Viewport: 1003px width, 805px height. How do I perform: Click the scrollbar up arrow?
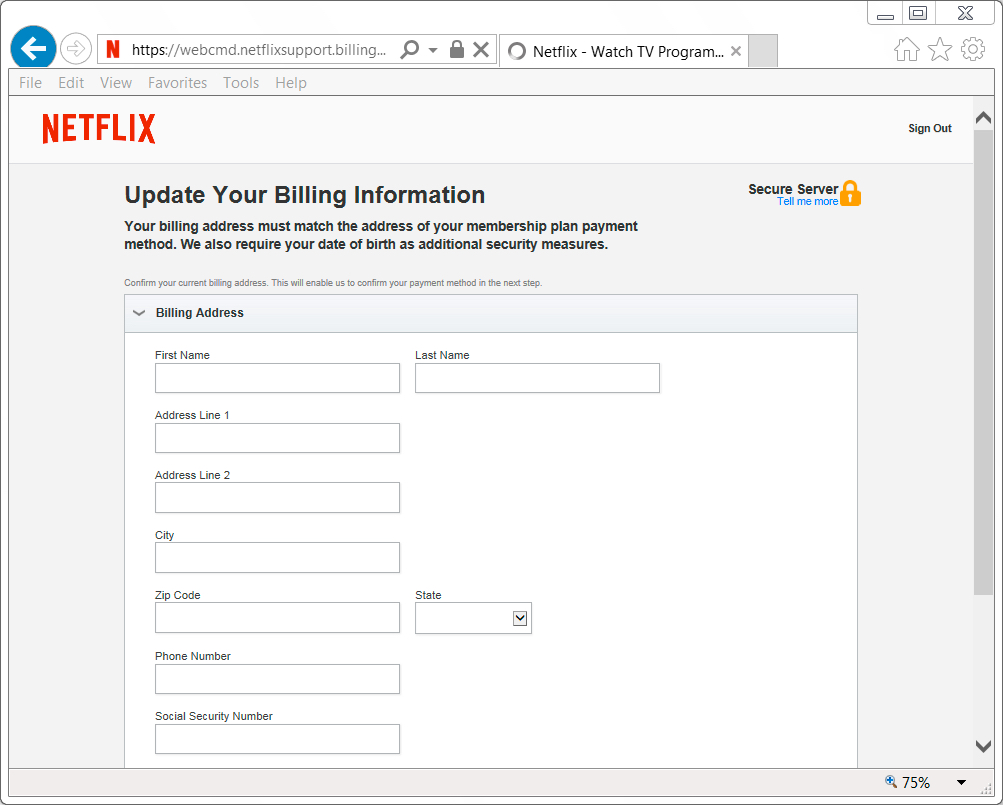(x=983, y=117)
